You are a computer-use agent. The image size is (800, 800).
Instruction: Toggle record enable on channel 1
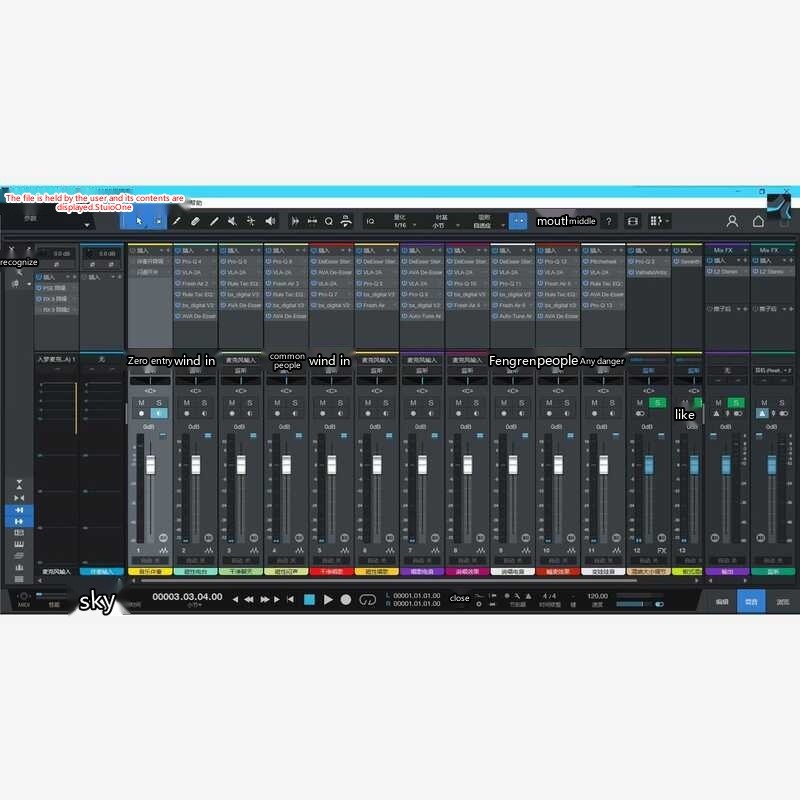(x=141, y=414)
